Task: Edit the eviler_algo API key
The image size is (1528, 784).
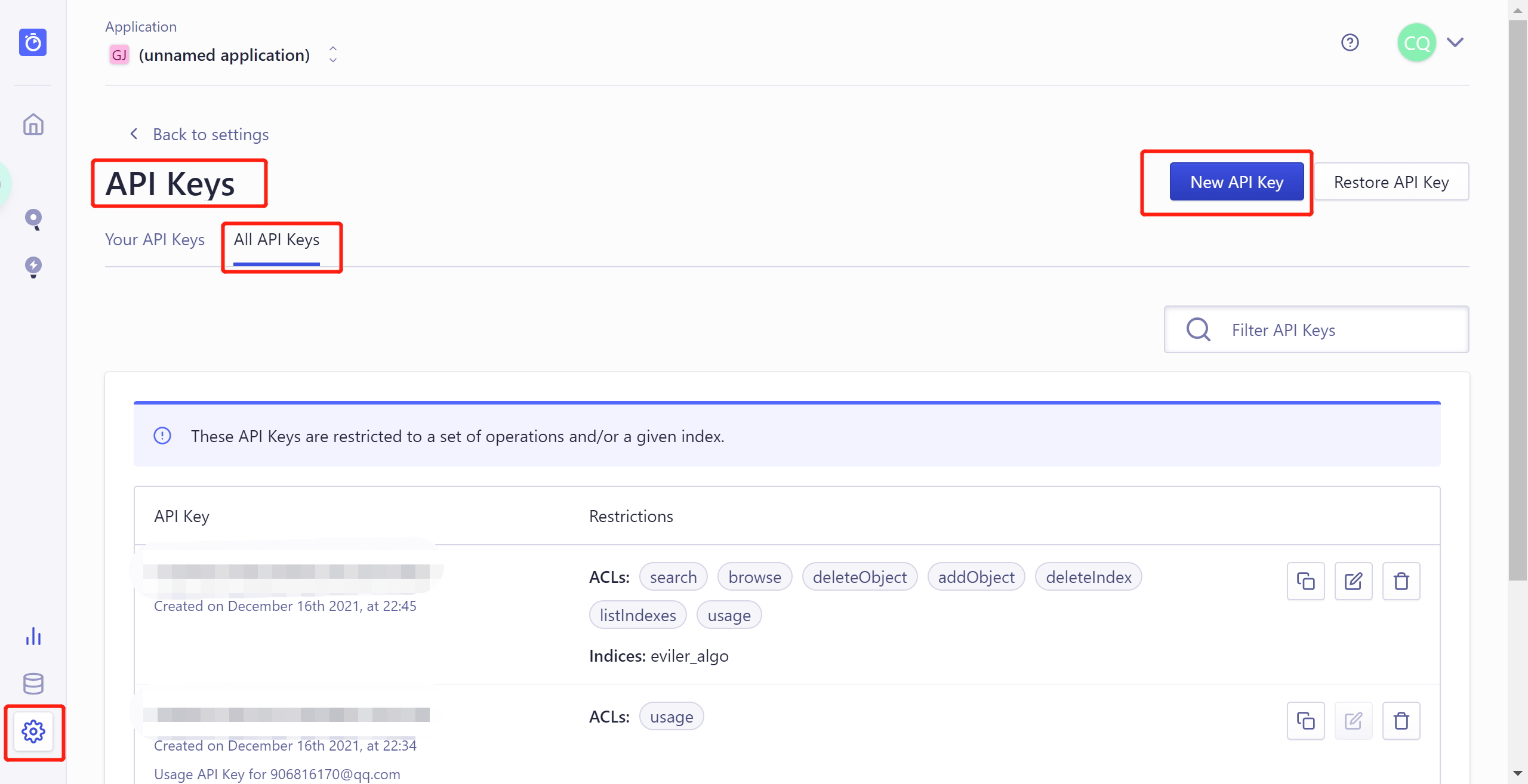Action: coord(1353,581)
